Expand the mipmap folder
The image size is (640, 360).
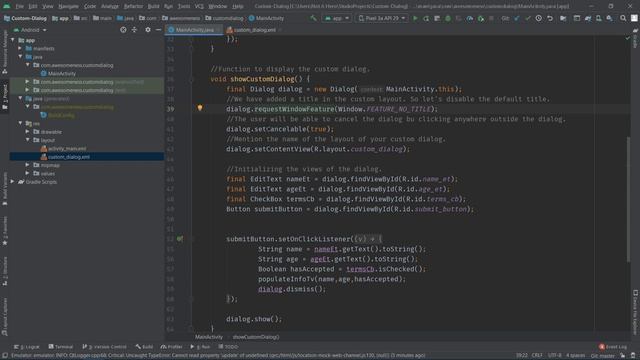[x=27, y=165]
